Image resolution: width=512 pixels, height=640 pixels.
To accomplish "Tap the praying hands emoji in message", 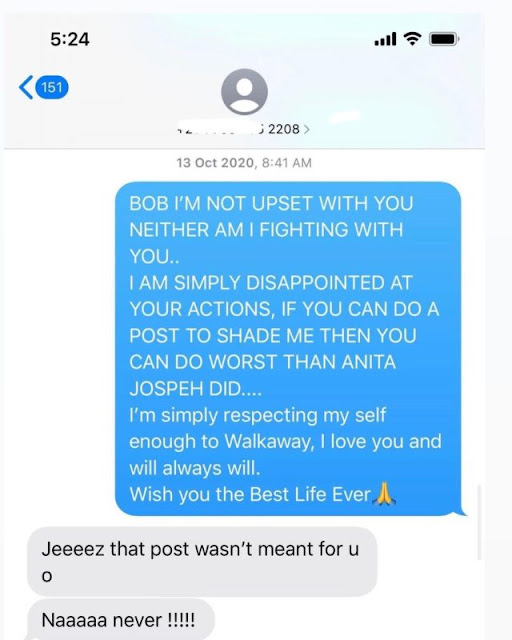I will point(384,494).
